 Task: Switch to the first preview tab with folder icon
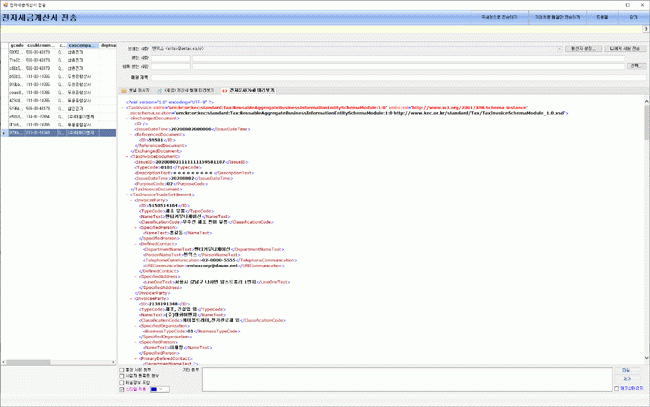coord(136,90)
